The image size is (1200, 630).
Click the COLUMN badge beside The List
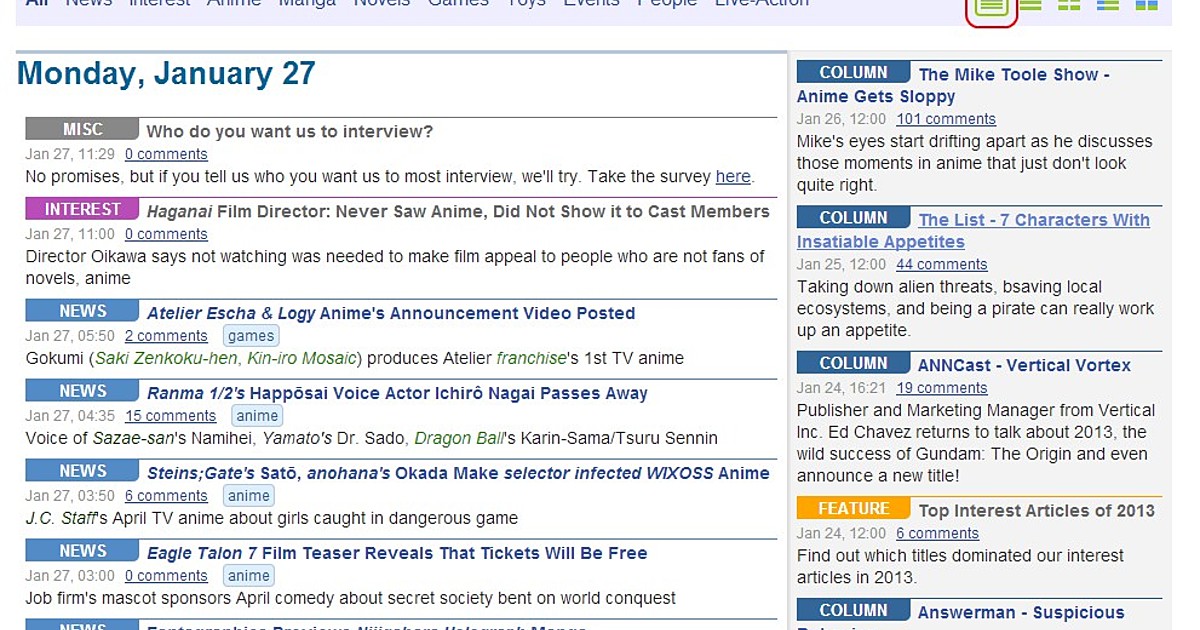coord(853,218)
